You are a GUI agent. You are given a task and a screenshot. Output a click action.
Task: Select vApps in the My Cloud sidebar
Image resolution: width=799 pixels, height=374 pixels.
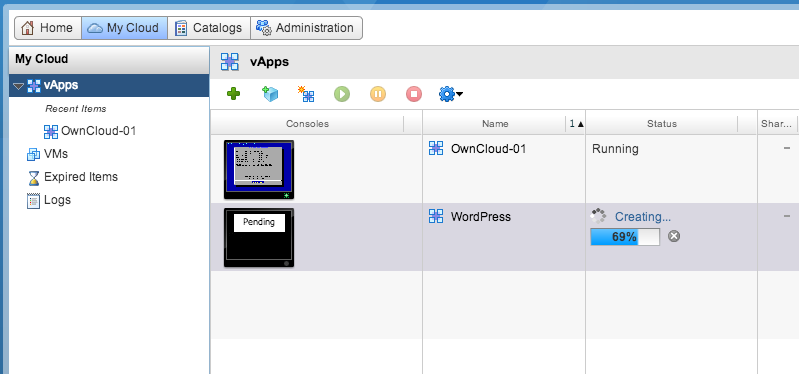(109, 86)
